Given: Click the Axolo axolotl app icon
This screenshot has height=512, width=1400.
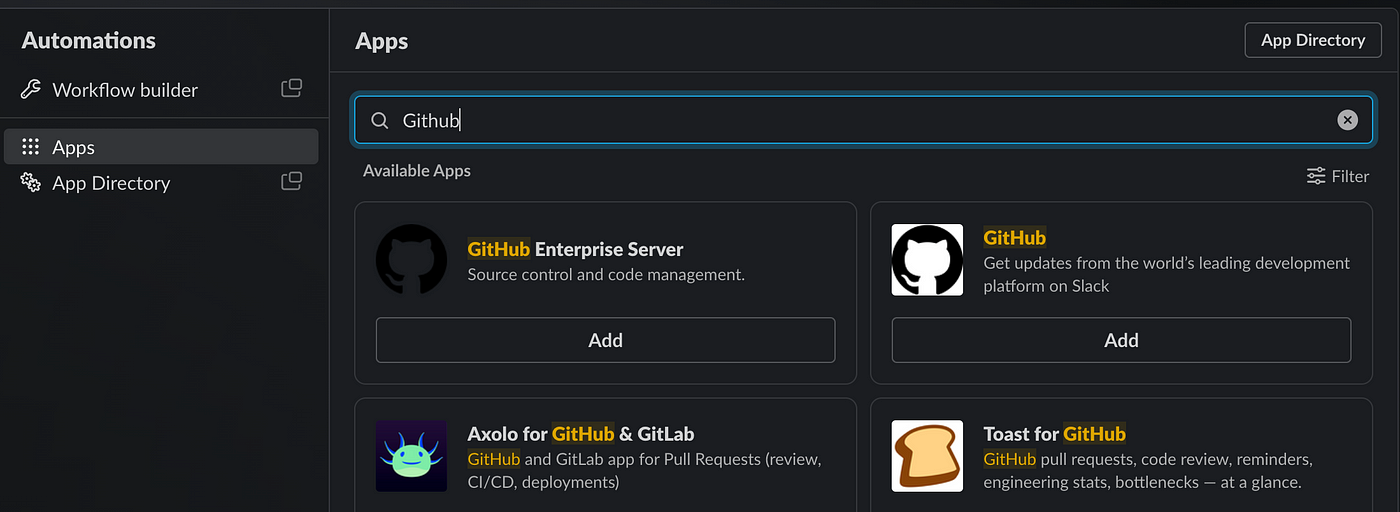Looking at the screenshot, I should (412, 455).
